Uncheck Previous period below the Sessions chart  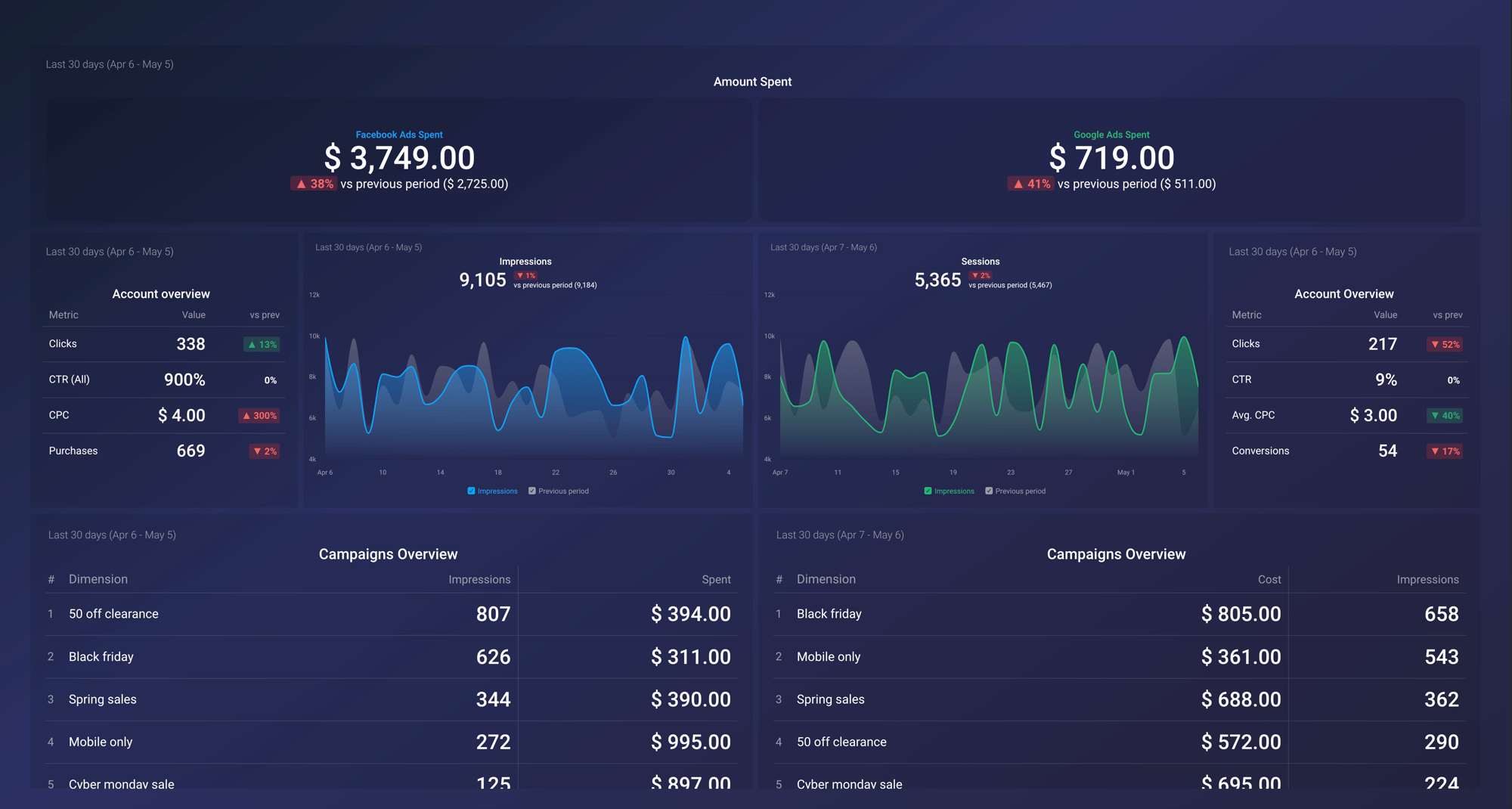[x=988, y=491]
